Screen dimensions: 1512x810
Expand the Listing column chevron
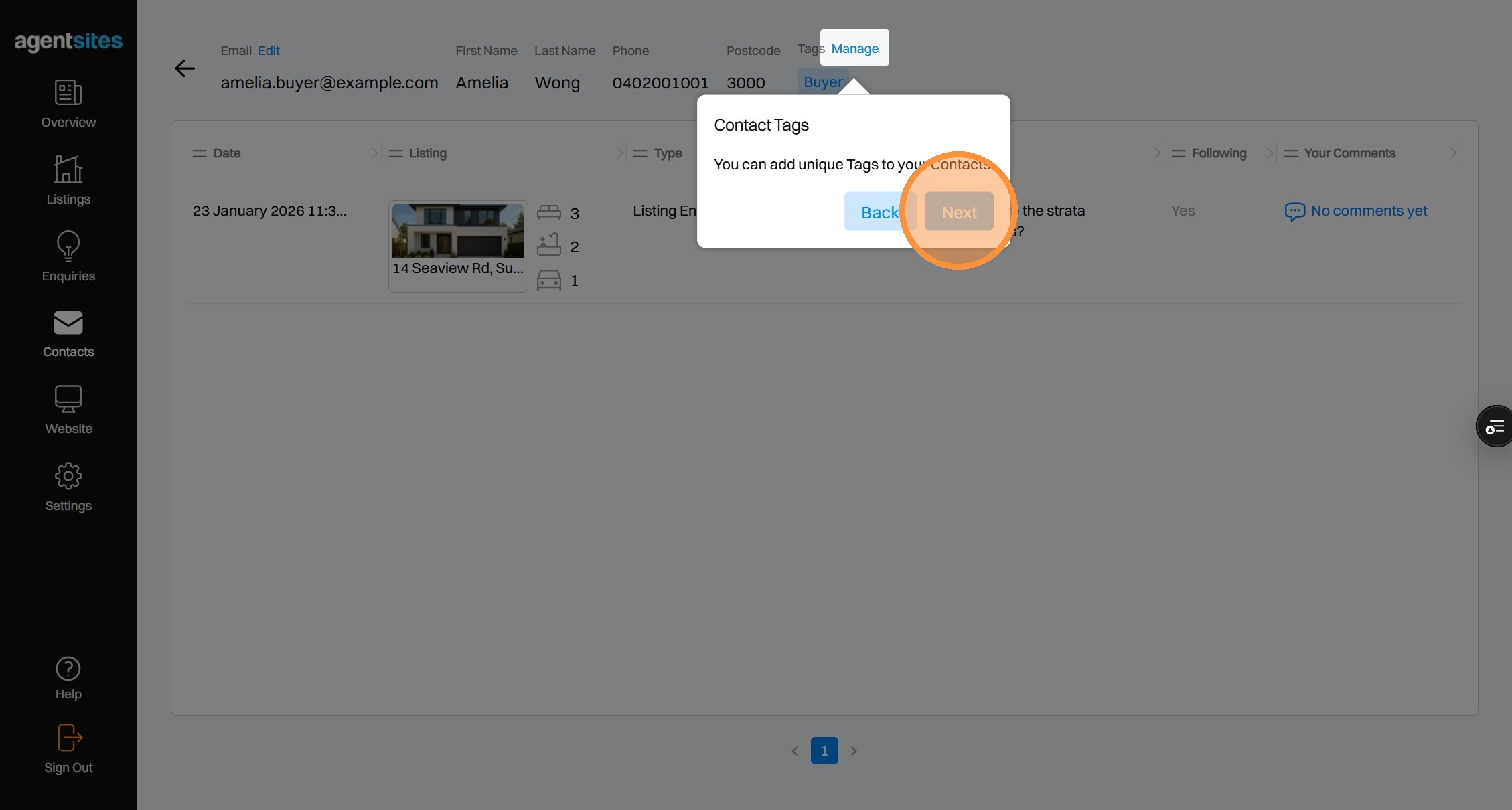tap(619, 153)
